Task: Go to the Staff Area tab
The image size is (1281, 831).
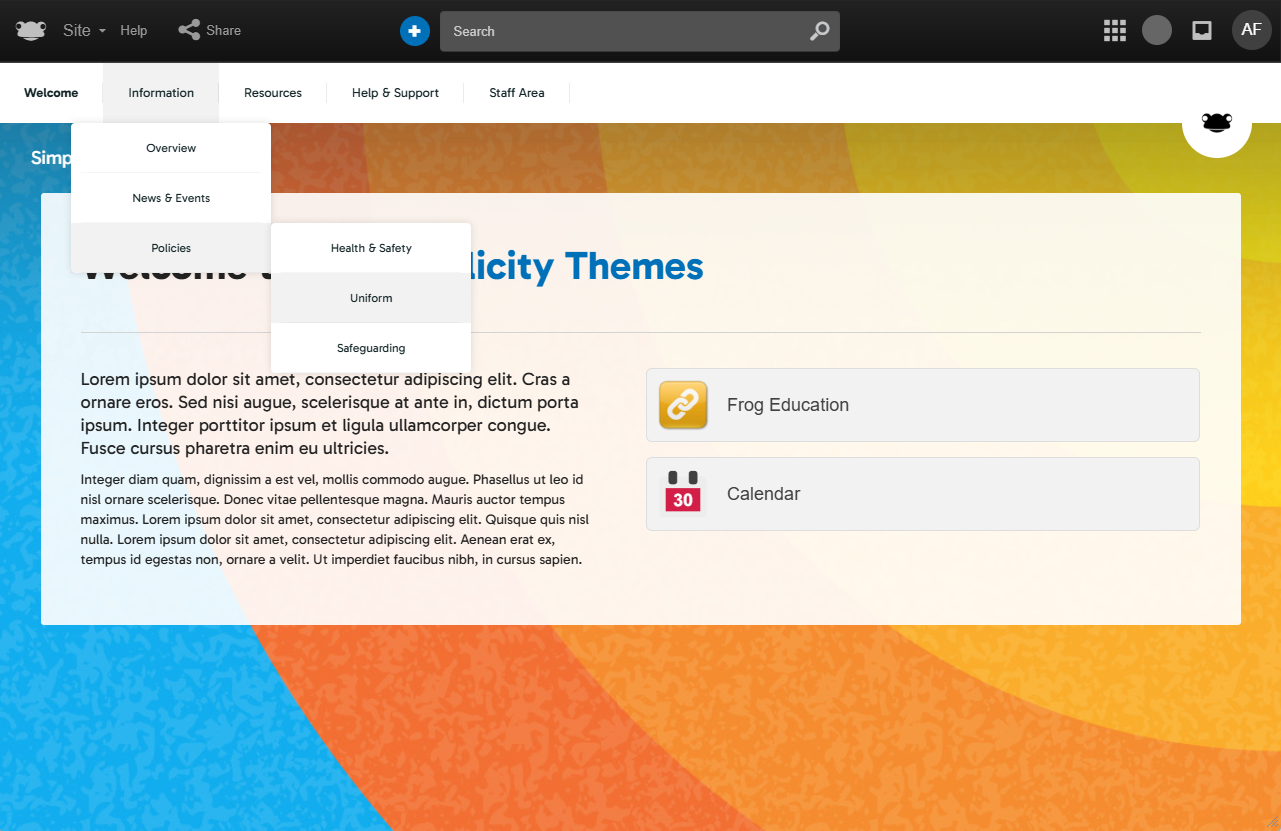Action: (x=517, y=93)
